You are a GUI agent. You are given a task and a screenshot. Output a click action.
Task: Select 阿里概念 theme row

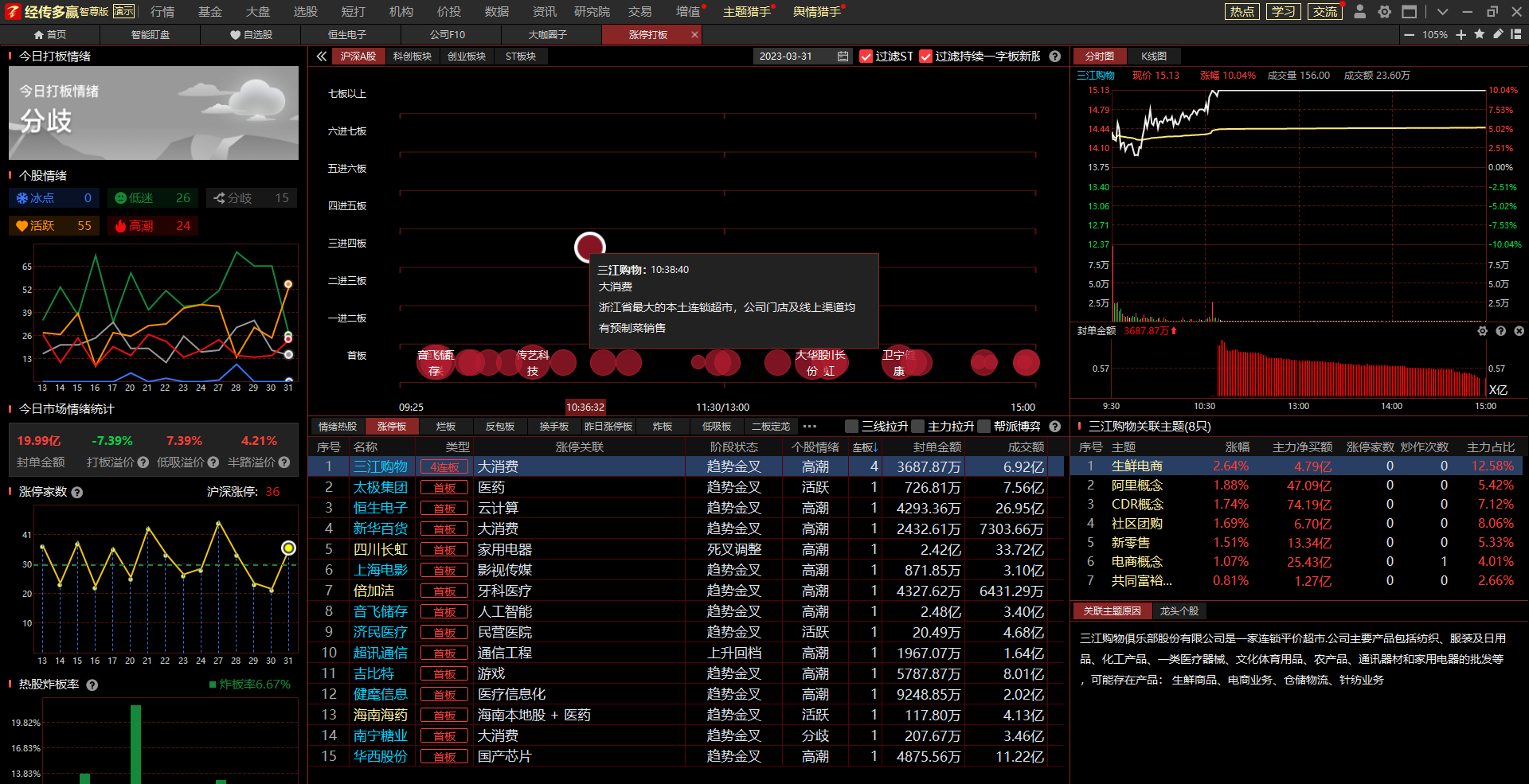pyautogui.click(x=1296, y=485)
